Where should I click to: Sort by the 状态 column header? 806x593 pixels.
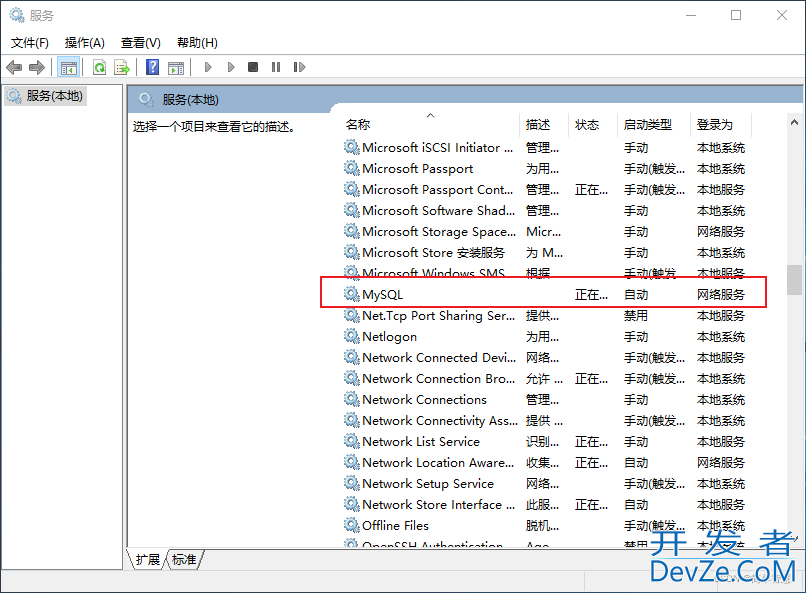click(593, 124)
